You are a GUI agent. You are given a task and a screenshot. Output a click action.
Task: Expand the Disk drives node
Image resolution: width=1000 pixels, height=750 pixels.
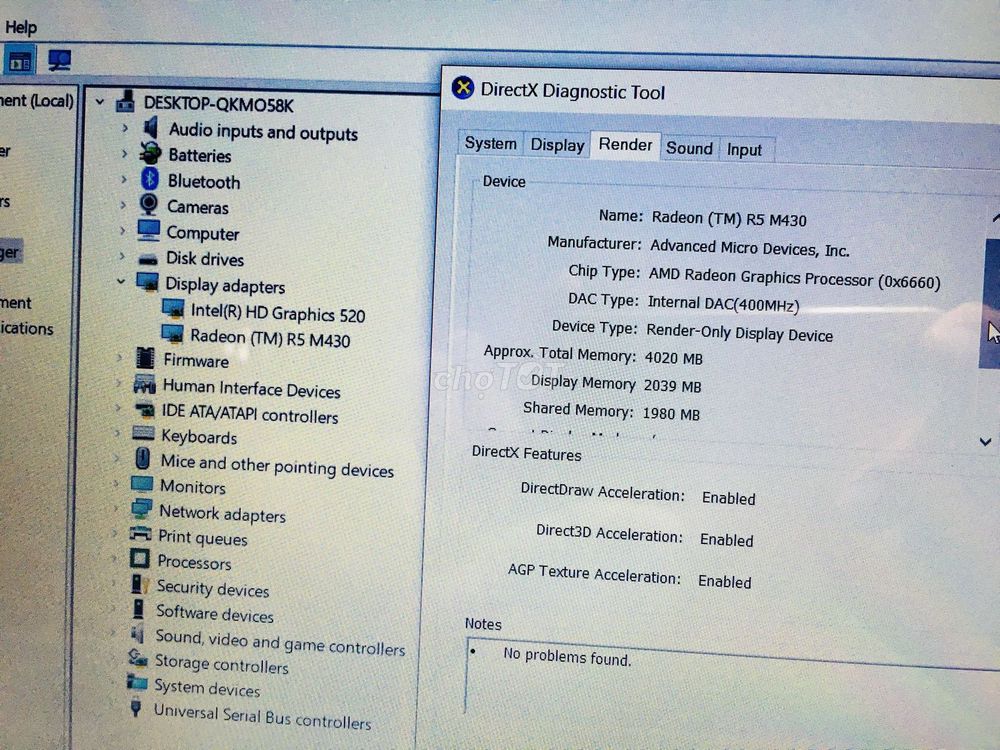pyautogui.click(x=121, y=256)
